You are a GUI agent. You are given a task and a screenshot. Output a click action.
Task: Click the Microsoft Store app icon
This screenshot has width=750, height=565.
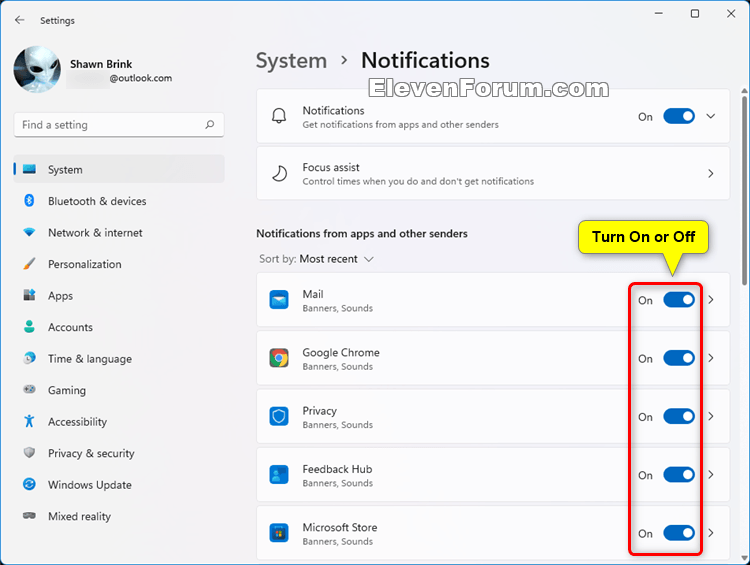pyautogui.click(x=279, y=533)
